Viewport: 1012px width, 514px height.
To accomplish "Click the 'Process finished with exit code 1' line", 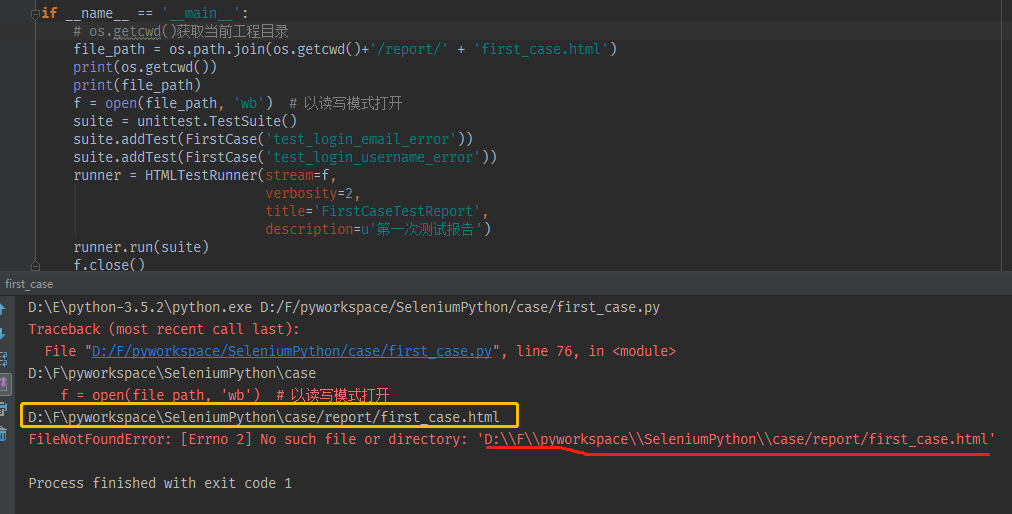I will 160,483.
